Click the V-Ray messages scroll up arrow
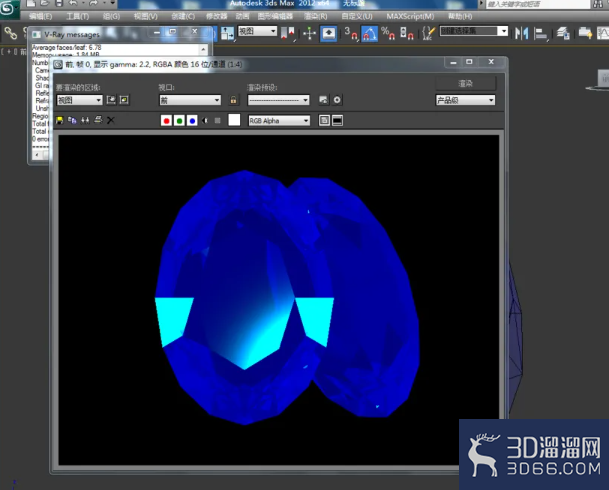The height and width of the screenshot is (490, 609). point(204,49)
